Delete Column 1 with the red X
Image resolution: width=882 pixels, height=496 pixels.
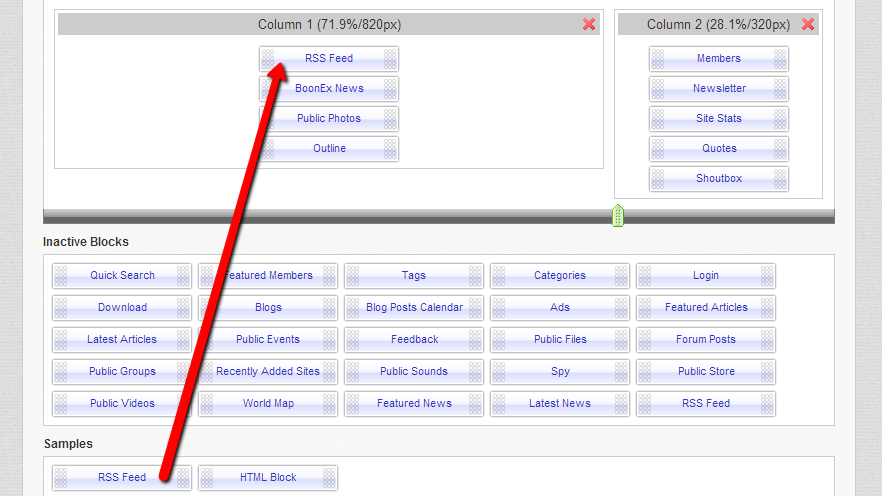click(589, 24)
